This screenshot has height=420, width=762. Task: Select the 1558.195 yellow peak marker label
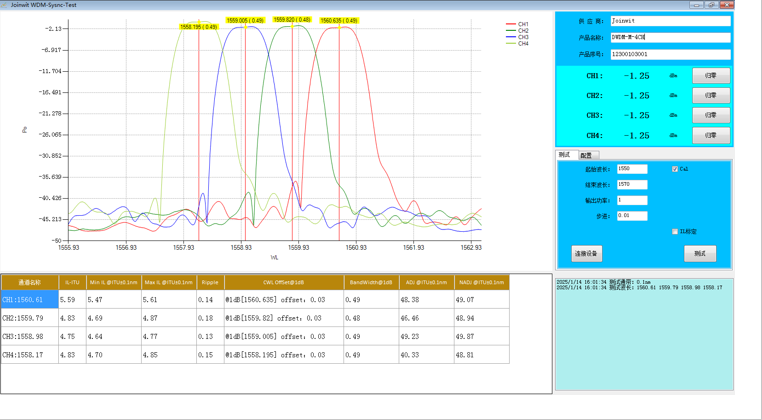(198, 27)
